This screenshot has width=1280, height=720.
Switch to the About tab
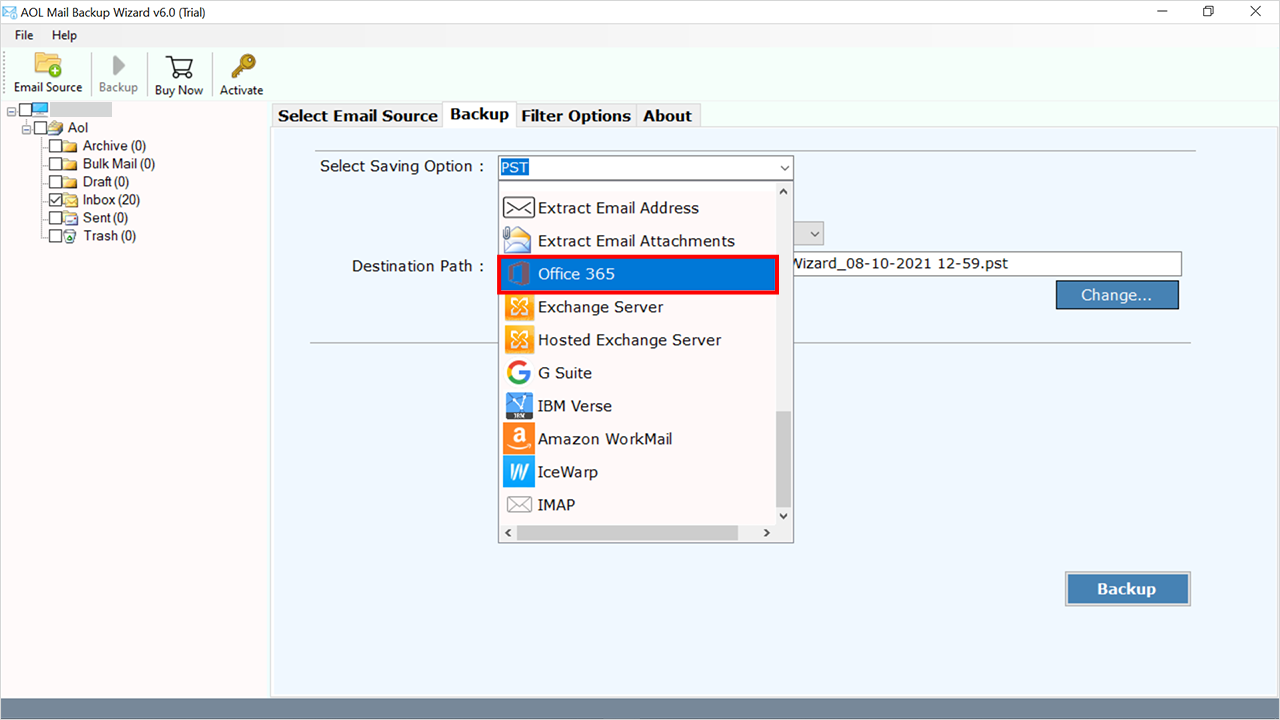click(x=668, y=116)
